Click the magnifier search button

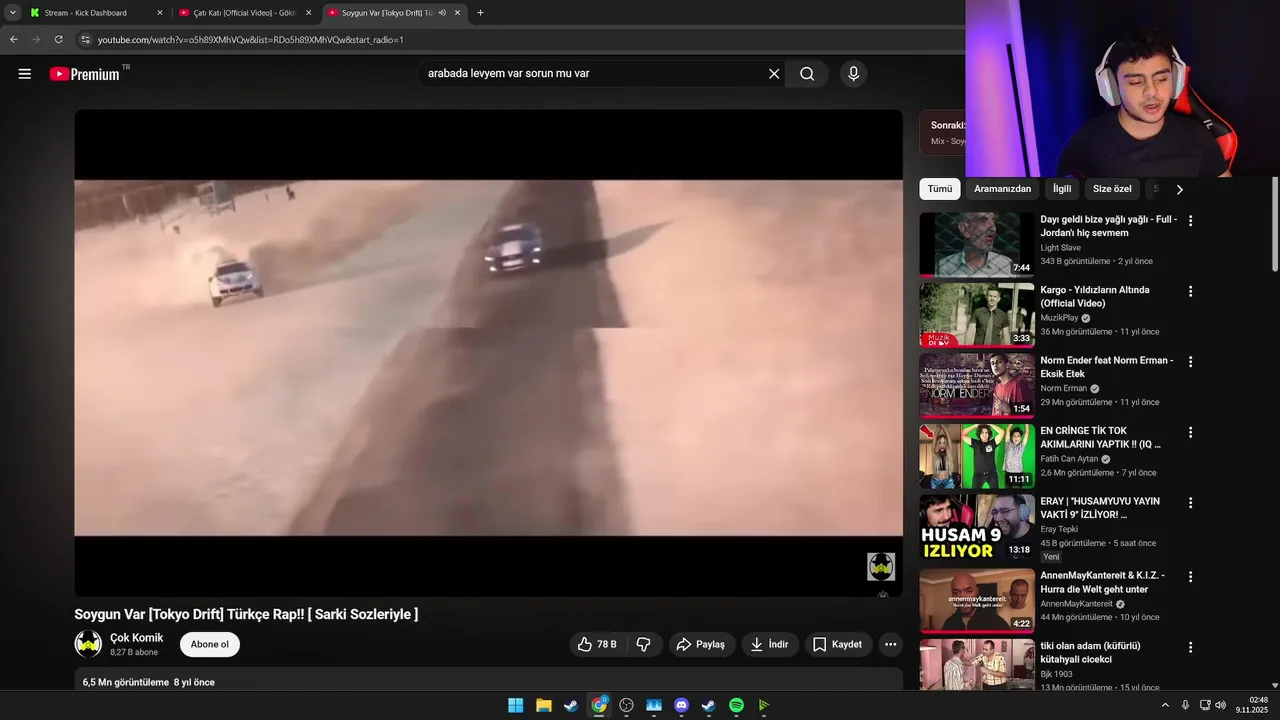tap(807, 74)
